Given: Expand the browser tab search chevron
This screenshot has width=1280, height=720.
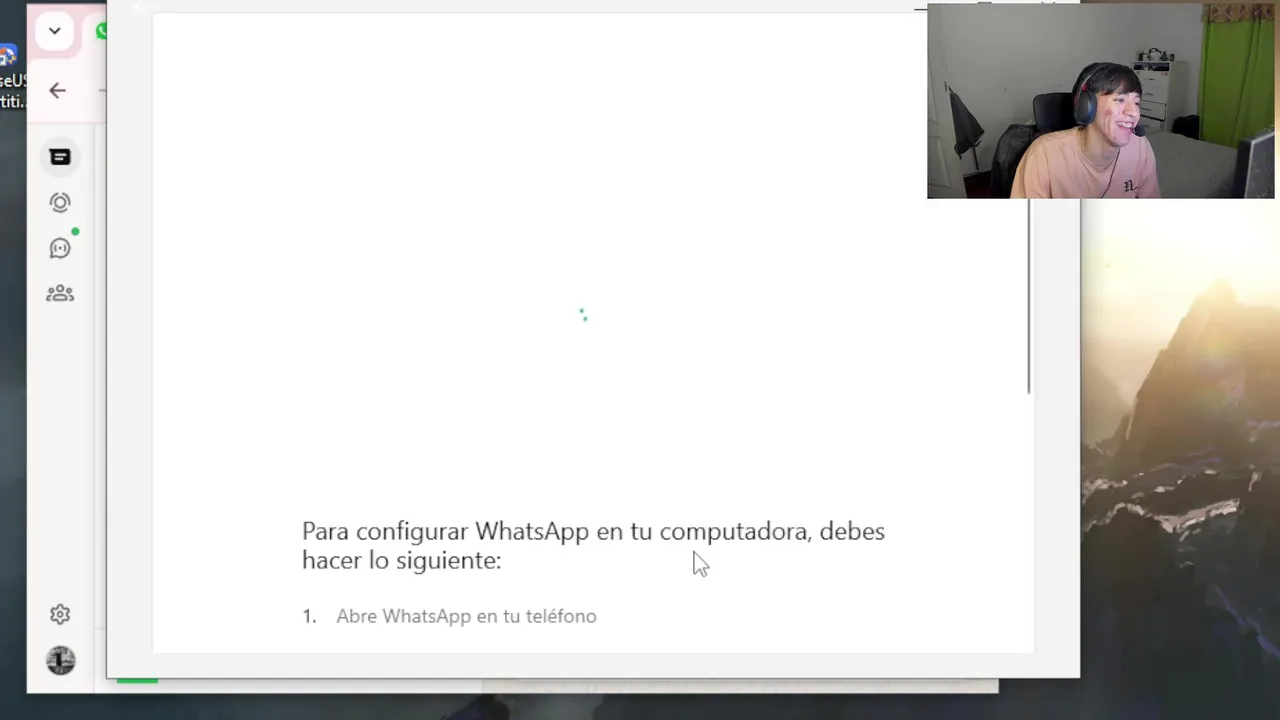Looking at the screenshot, I should point(54,31).
